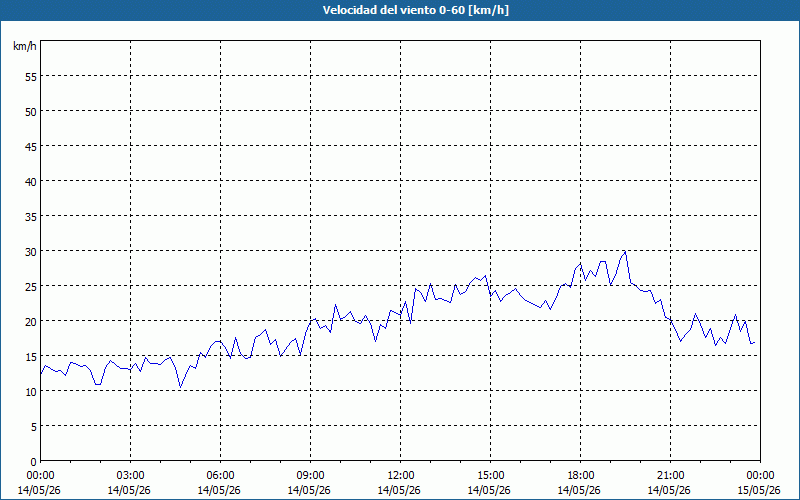This screenshot has width=800, height=500.
Task: Click the y-axis value 50
Action: (x=31, y=111)
